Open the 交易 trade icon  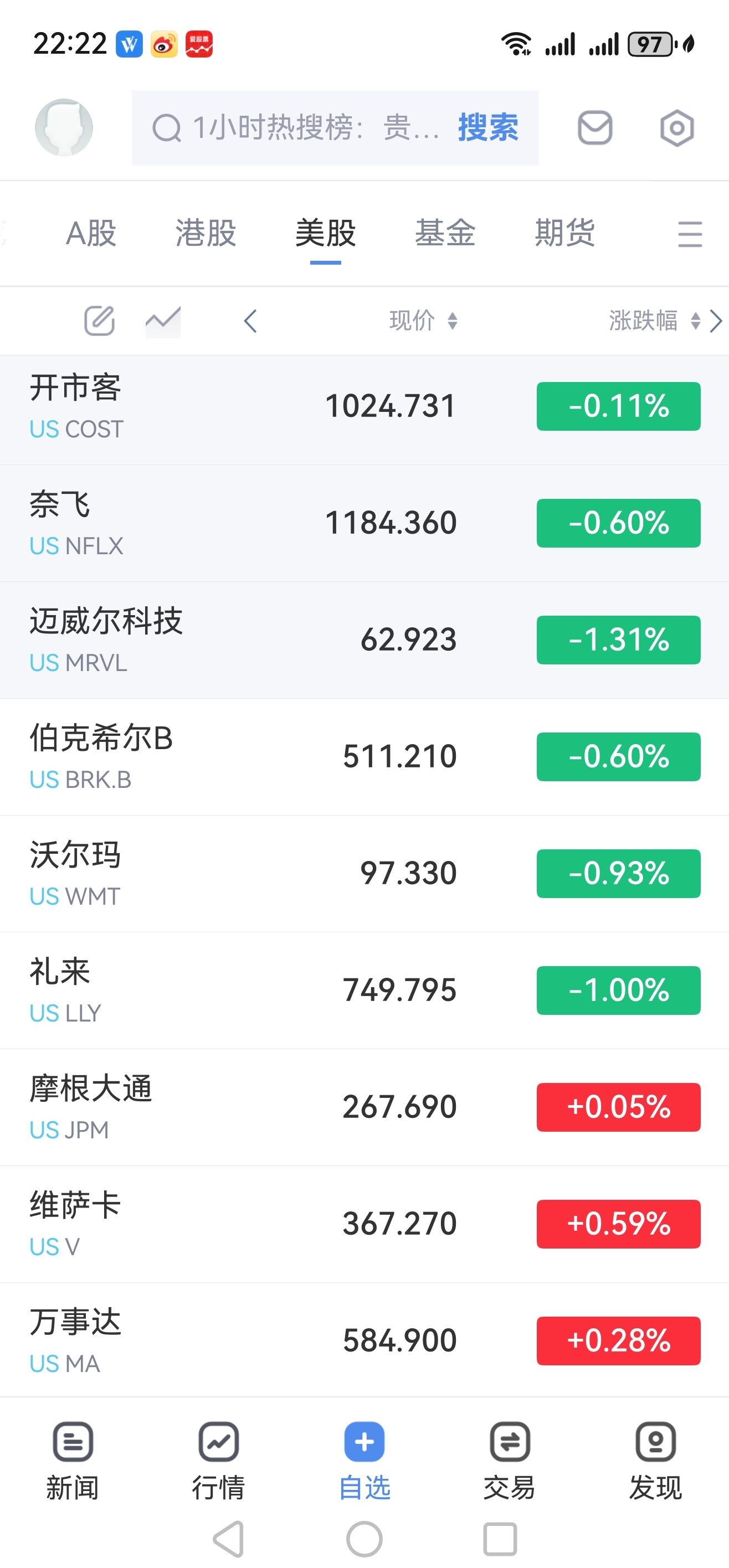(509, 1441)
